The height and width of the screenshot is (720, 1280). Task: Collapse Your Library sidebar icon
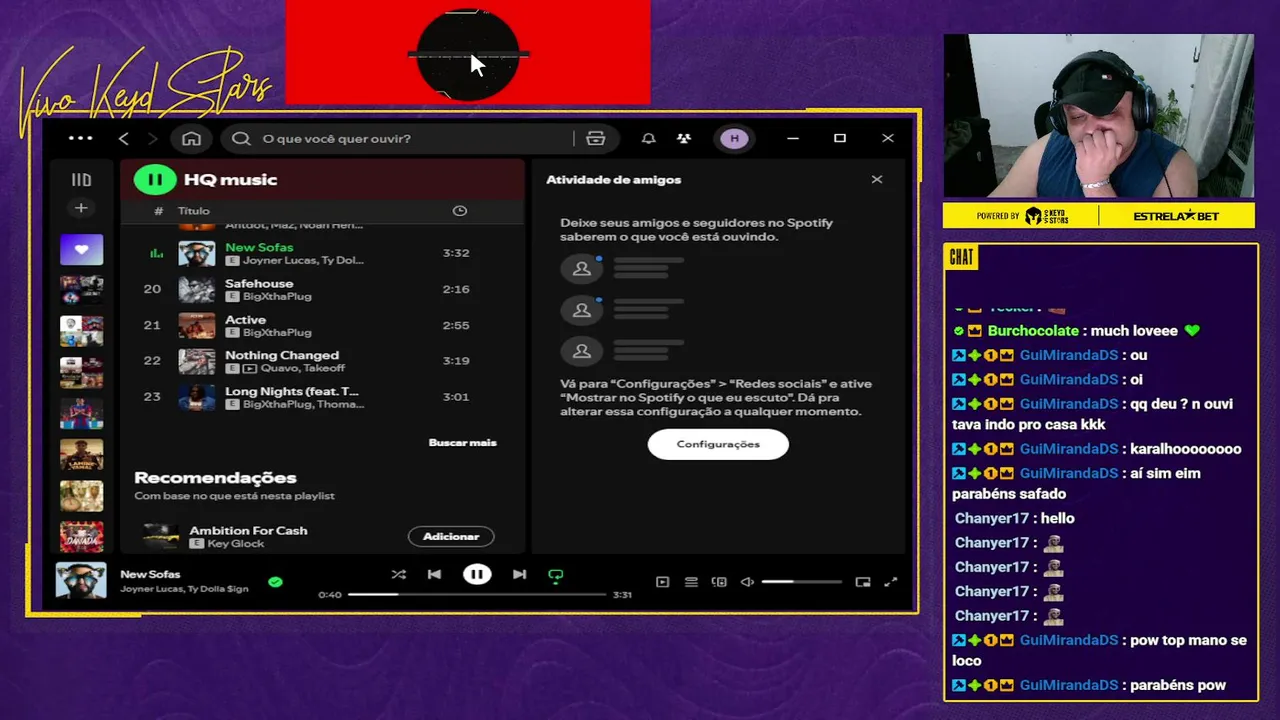[x=81, y=180]
